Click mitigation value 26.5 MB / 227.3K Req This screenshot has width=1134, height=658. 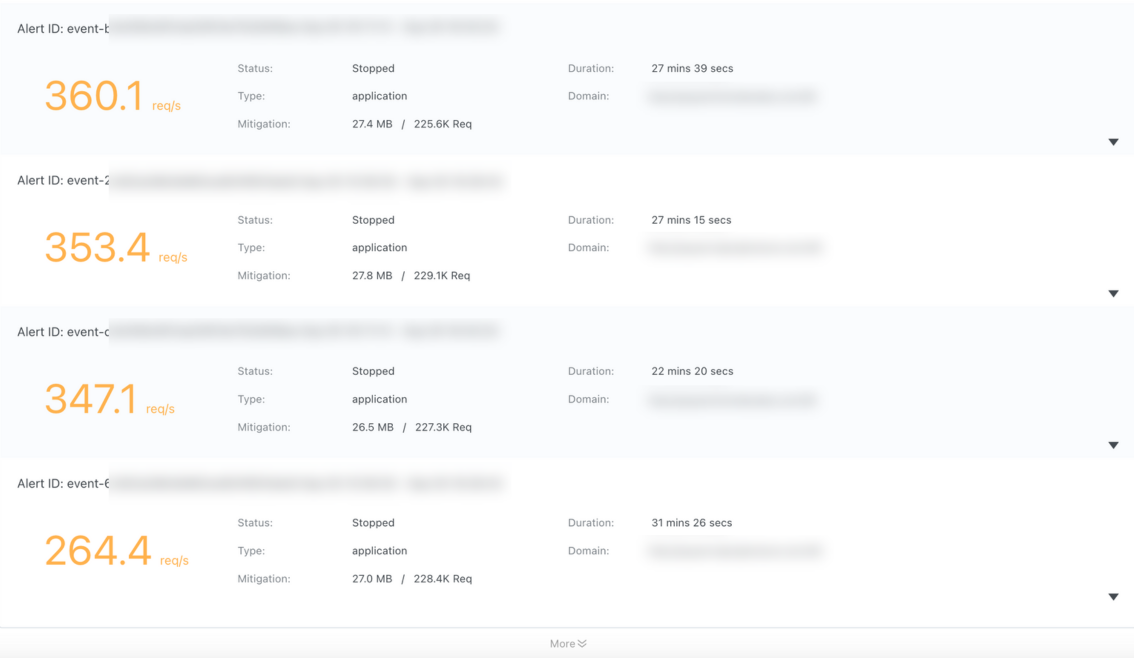coord(412,427)
